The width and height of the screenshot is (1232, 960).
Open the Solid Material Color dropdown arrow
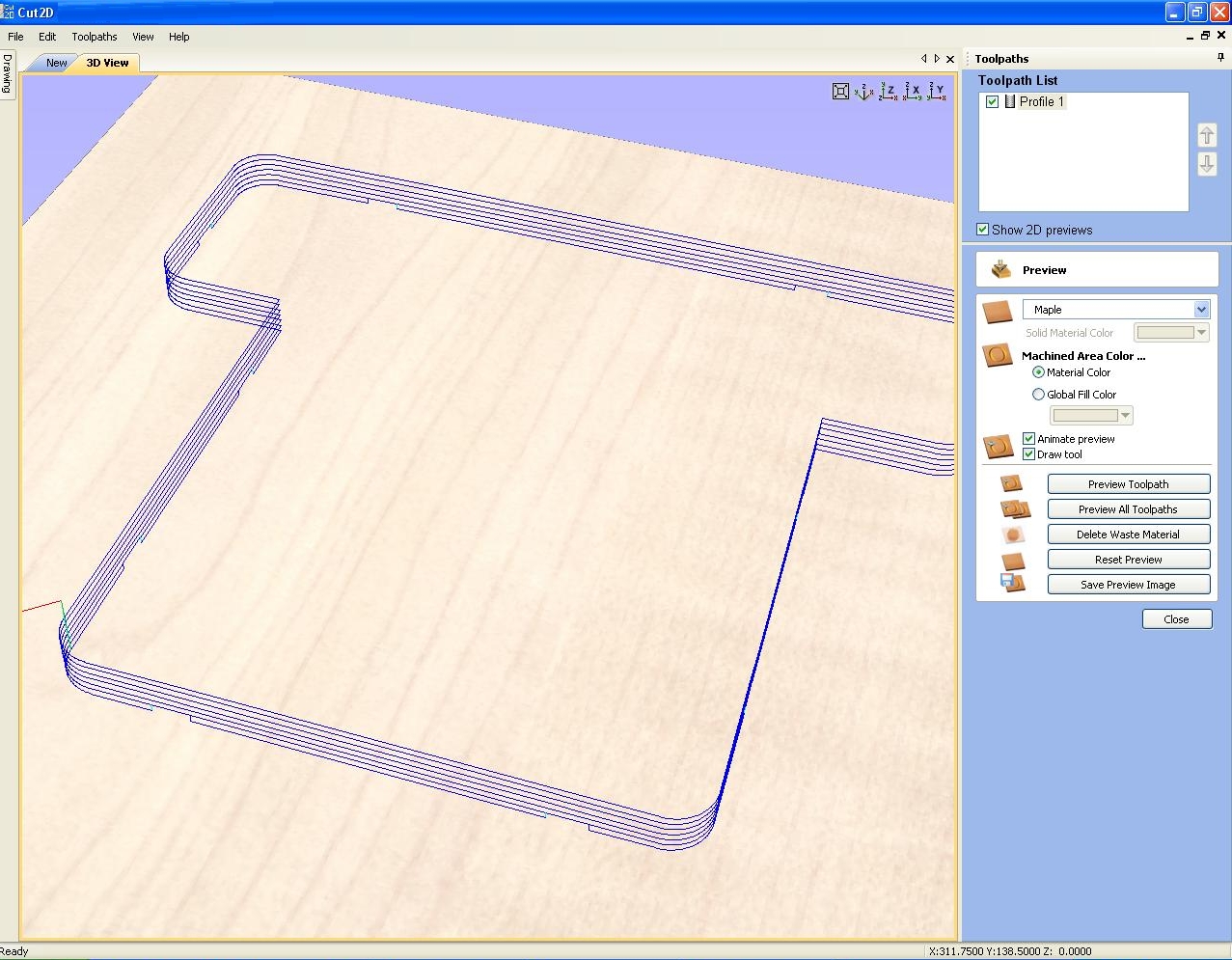[1201, 333]
